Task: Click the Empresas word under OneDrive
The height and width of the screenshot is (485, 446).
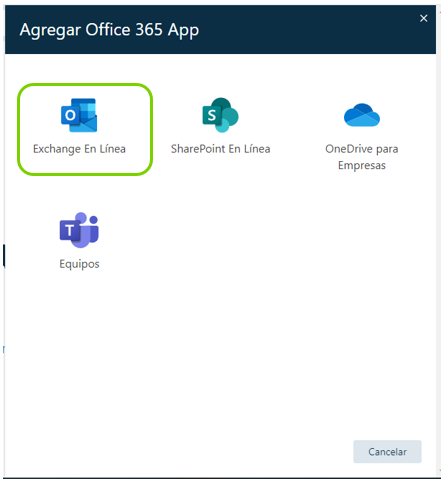Action: tap(362, 165)
